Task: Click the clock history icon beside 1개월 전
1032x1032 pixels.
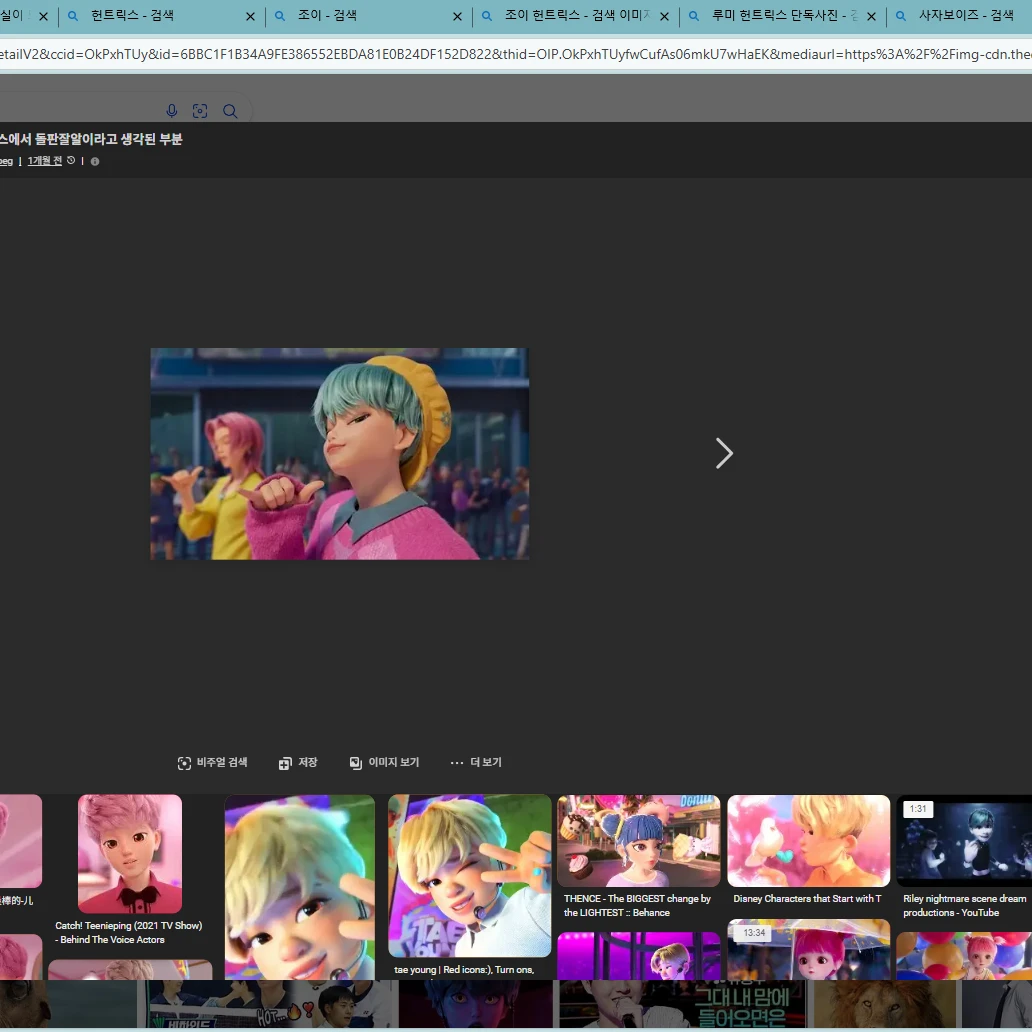Action: [71, 160]
